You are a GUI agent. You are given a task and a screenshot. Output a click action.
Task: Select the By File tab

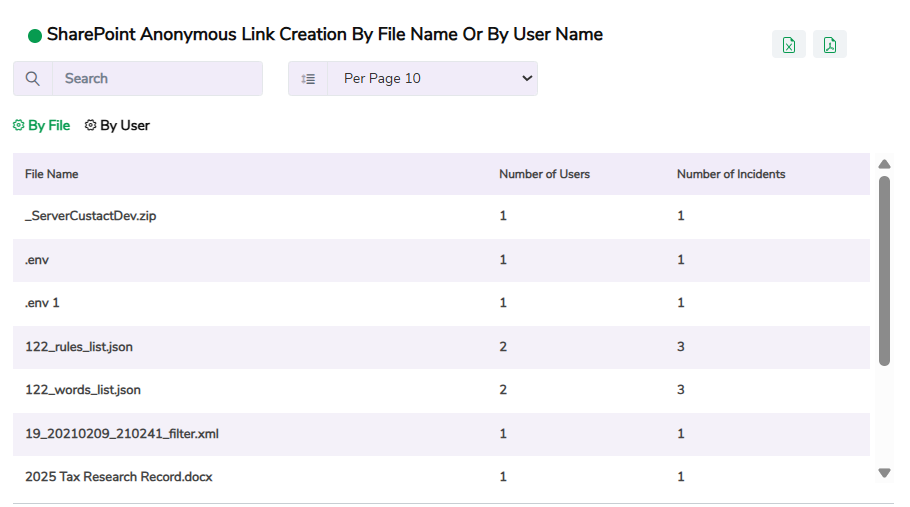pos(49,126)
